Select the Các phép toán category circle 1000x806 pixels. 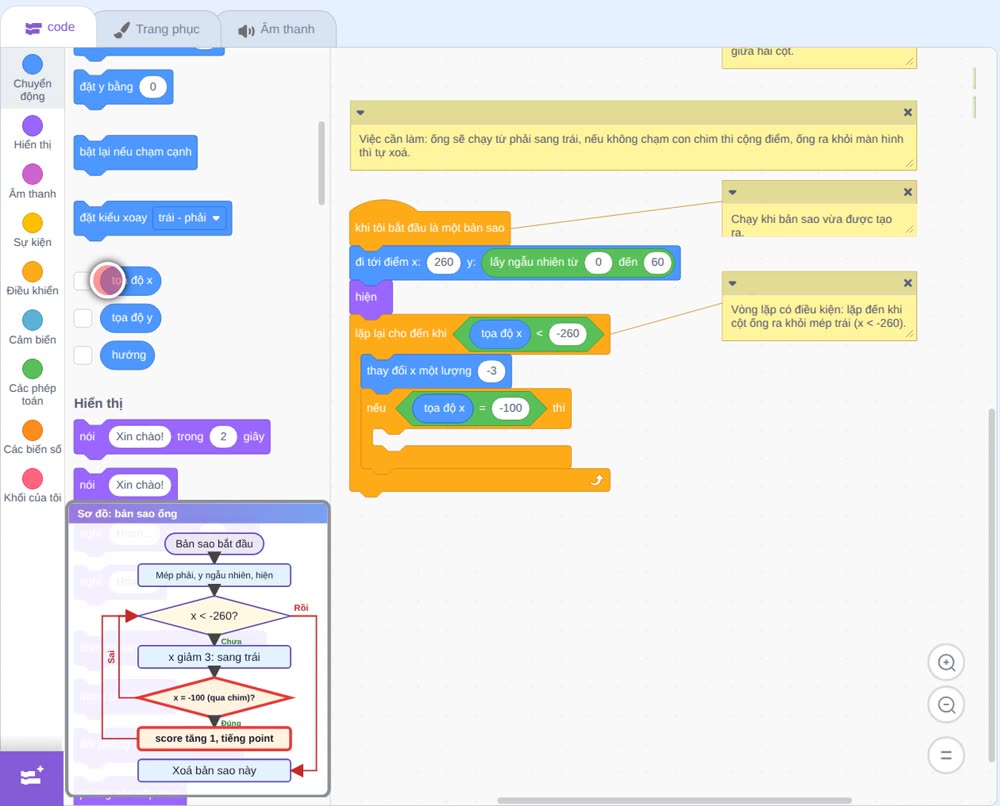coord(33,369)
